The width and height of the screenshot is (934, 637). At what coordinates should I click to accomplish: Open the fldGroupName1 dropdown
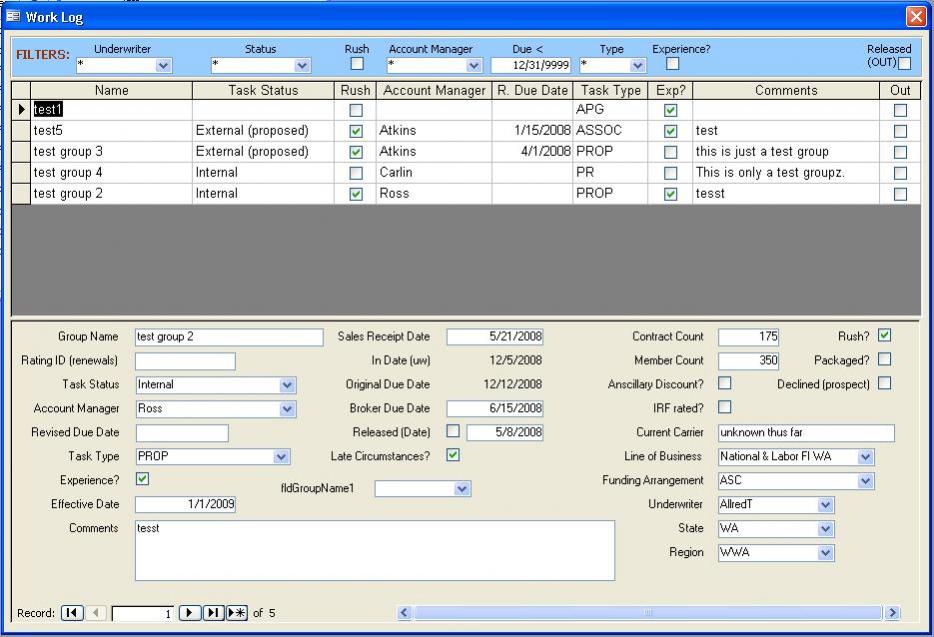coord(462,489)
